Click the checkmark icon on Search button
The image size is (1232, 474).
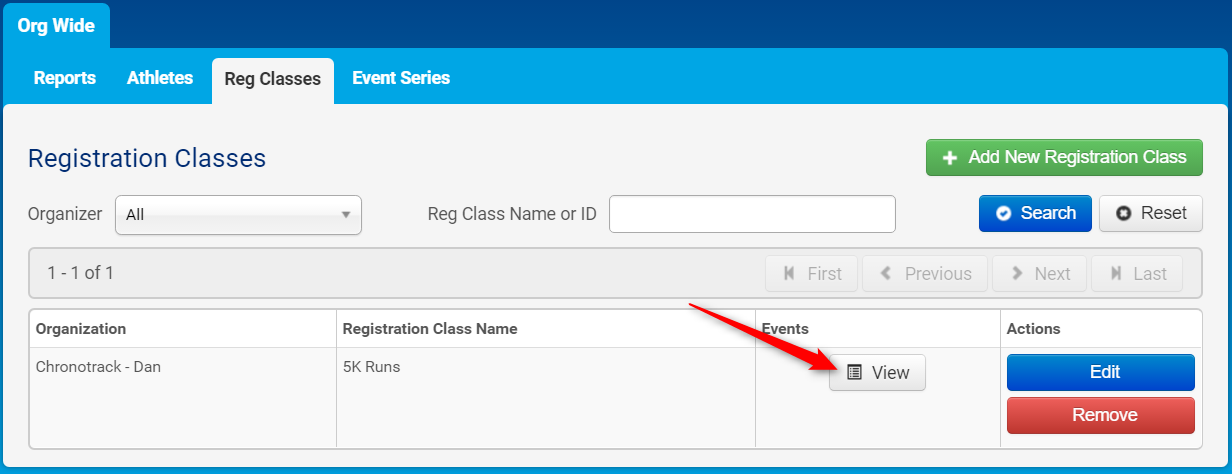click(1002, 213)
